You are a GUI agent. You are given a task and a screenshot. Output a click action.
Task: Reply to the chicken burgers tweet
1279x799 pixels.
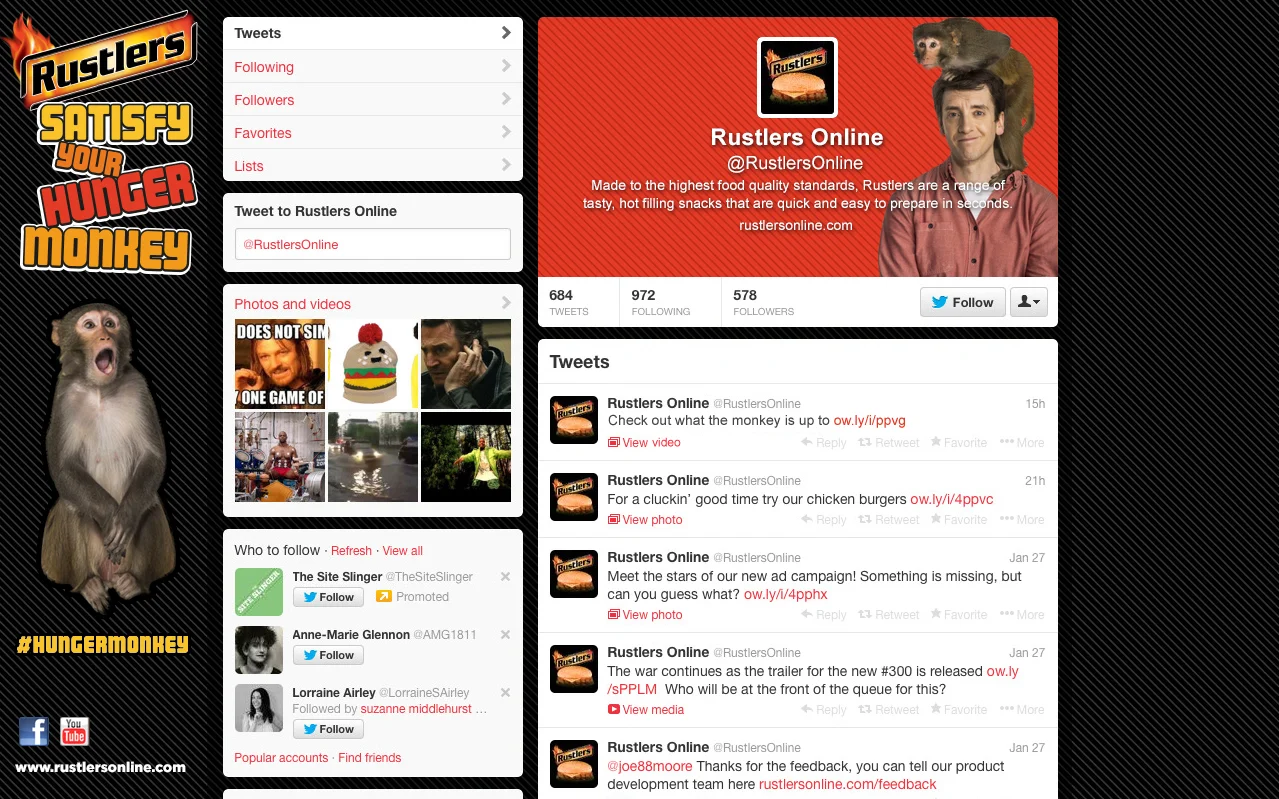(x=824, y=520)
